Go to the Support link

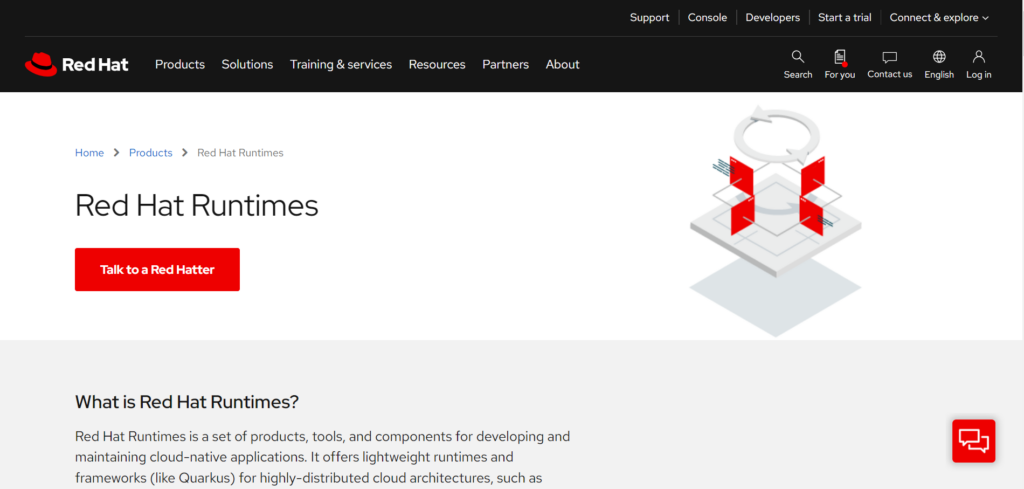pyautogui.click(x=649, y=18)
